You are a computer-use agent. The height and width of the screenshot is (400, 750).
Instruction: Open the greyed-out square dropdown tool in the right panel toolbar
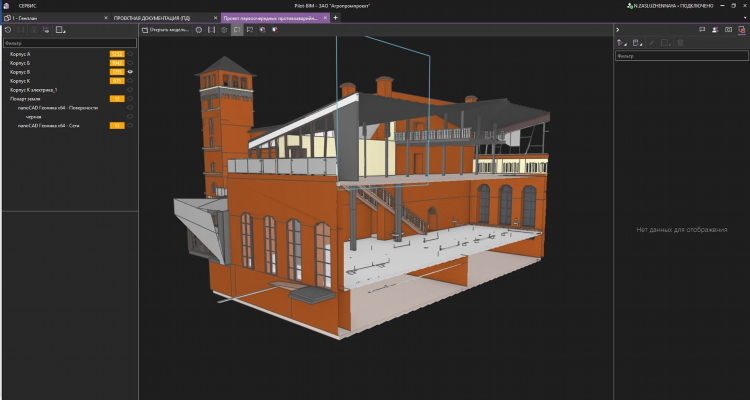pos(666,43)
